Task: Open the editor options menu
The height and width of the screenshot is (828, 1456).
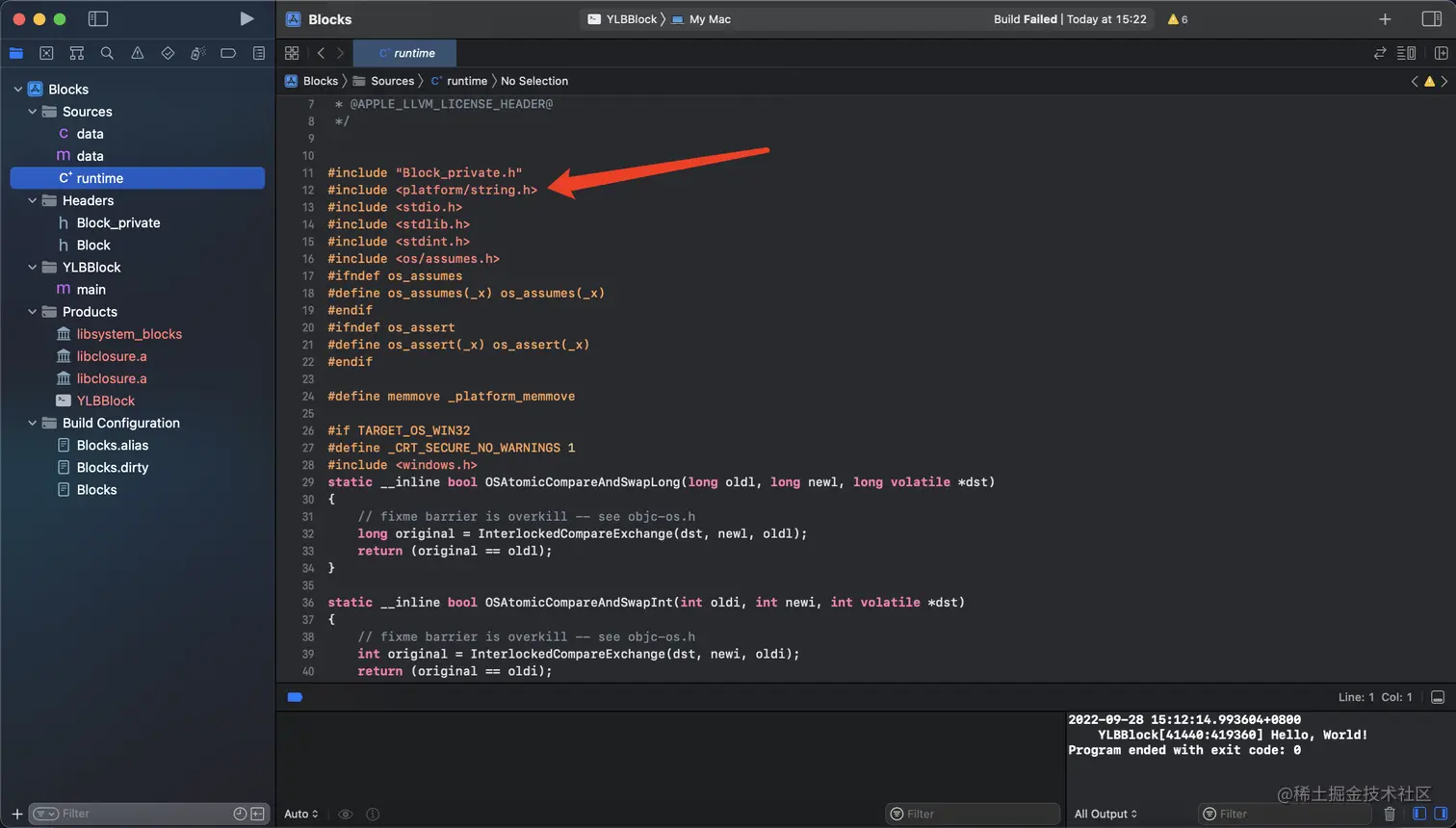Action: [x=1407, y=53]
